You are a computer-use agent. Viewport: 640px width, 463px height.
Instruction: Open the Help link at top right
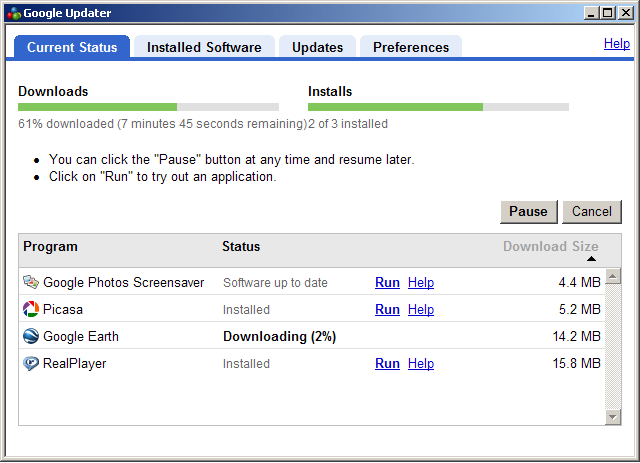[x=617, y=43]
